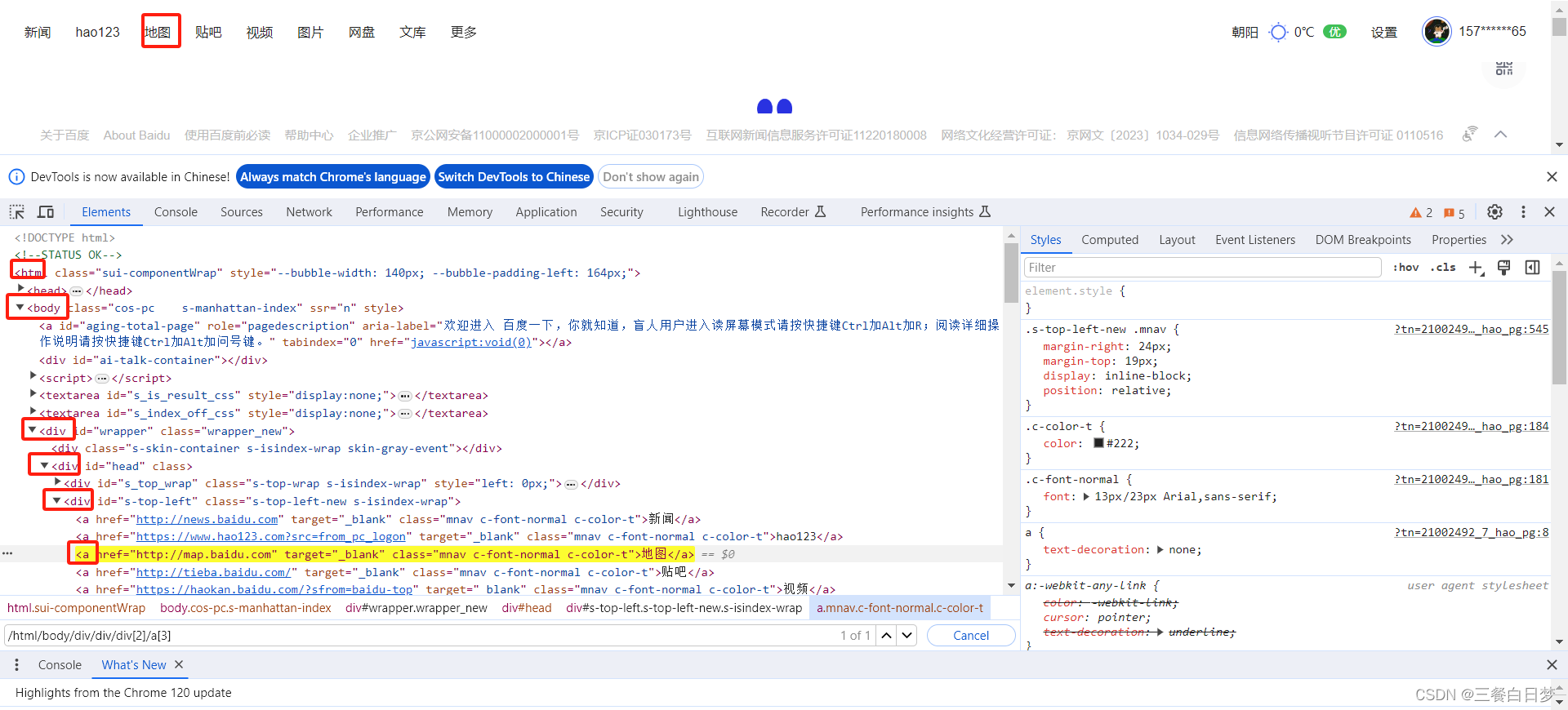Click the DOM tree vertical scrollbar thumb
Image resolution: width=1568 pixels, height=710 pixels.
[1011, 272]
